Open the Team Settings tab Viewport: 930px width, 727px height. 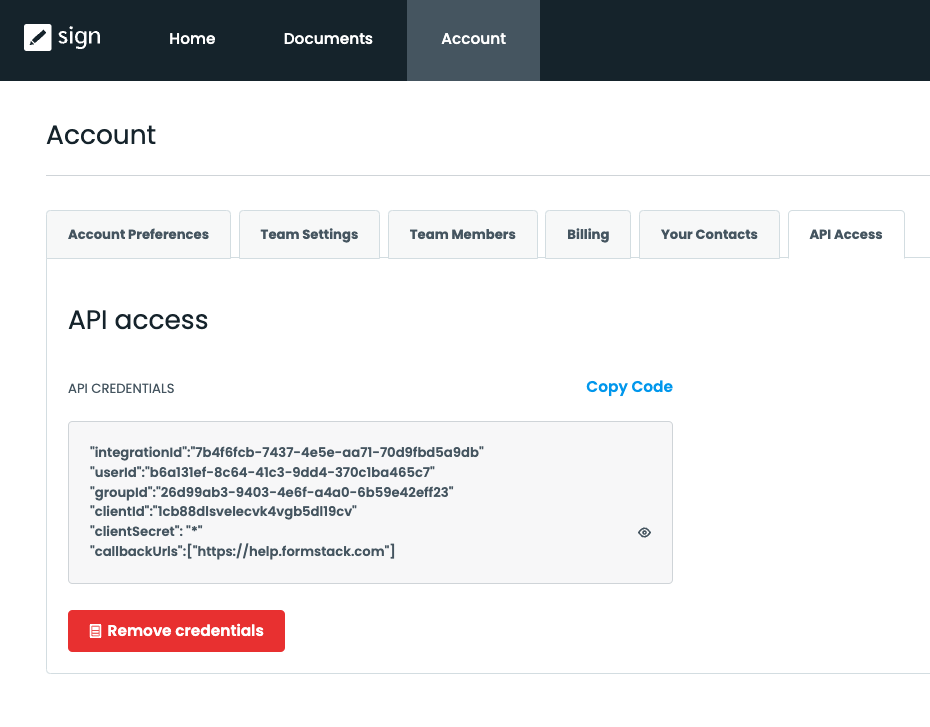pyautogui.click(x=309, y=234)
